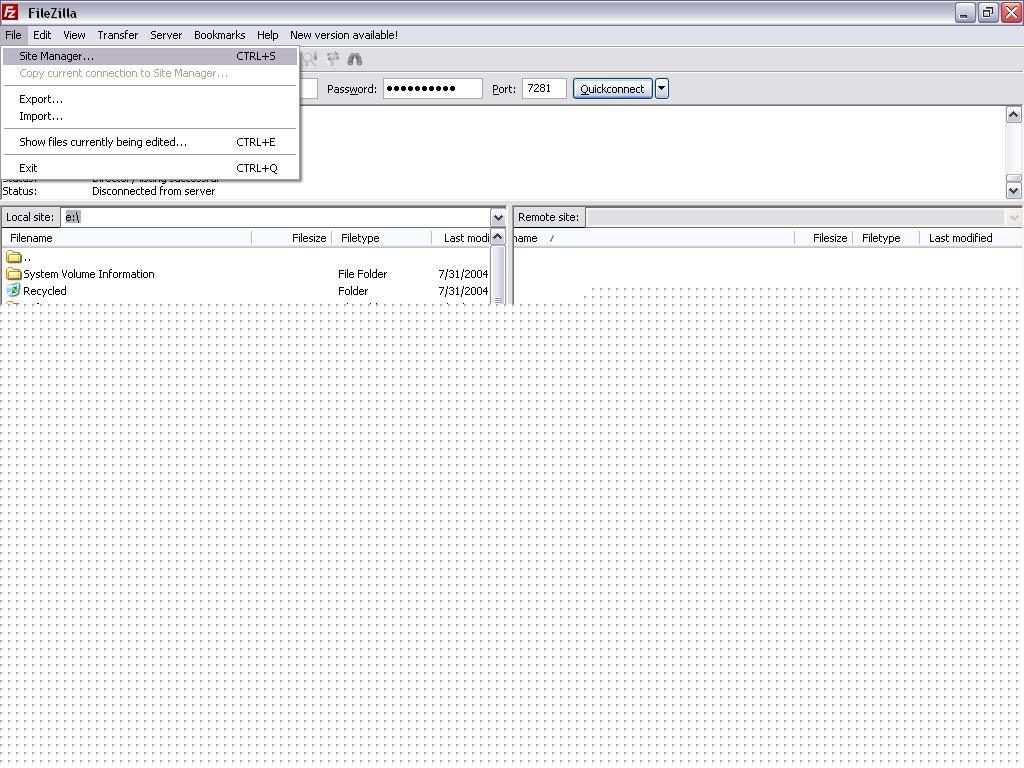Focus the Password input field
This screenshot has height=768, width=1024.
coord(432,89)
